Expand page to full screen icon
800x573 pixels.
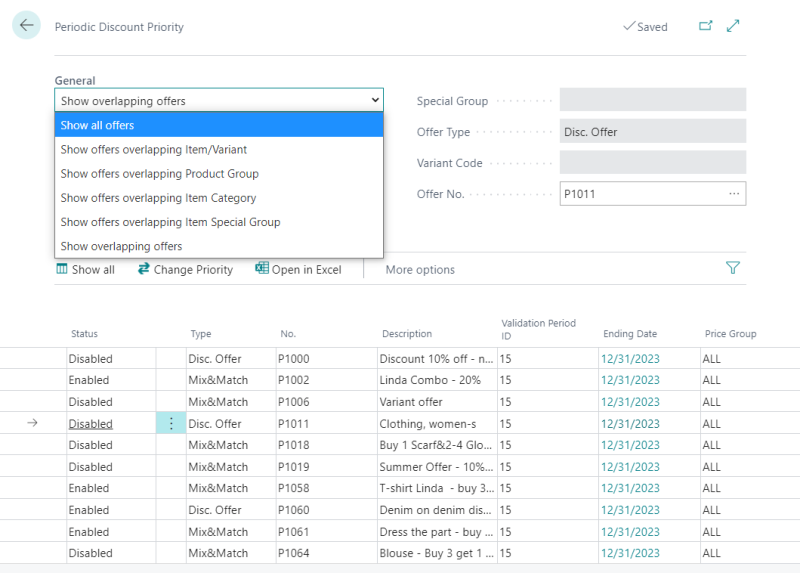(733, 26)
